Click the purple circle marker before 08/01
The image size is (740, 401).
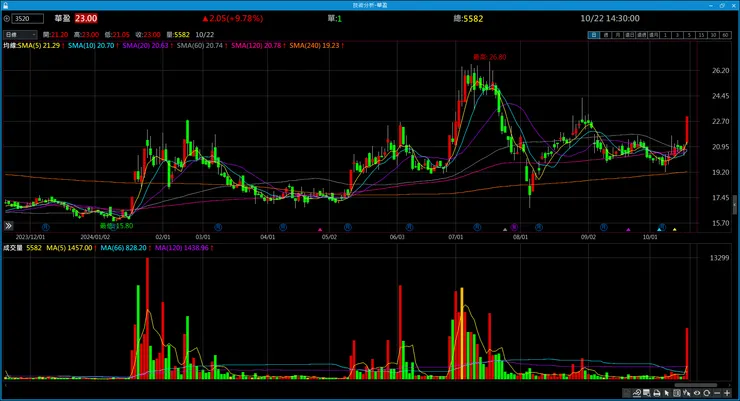(x=514, y=227)
